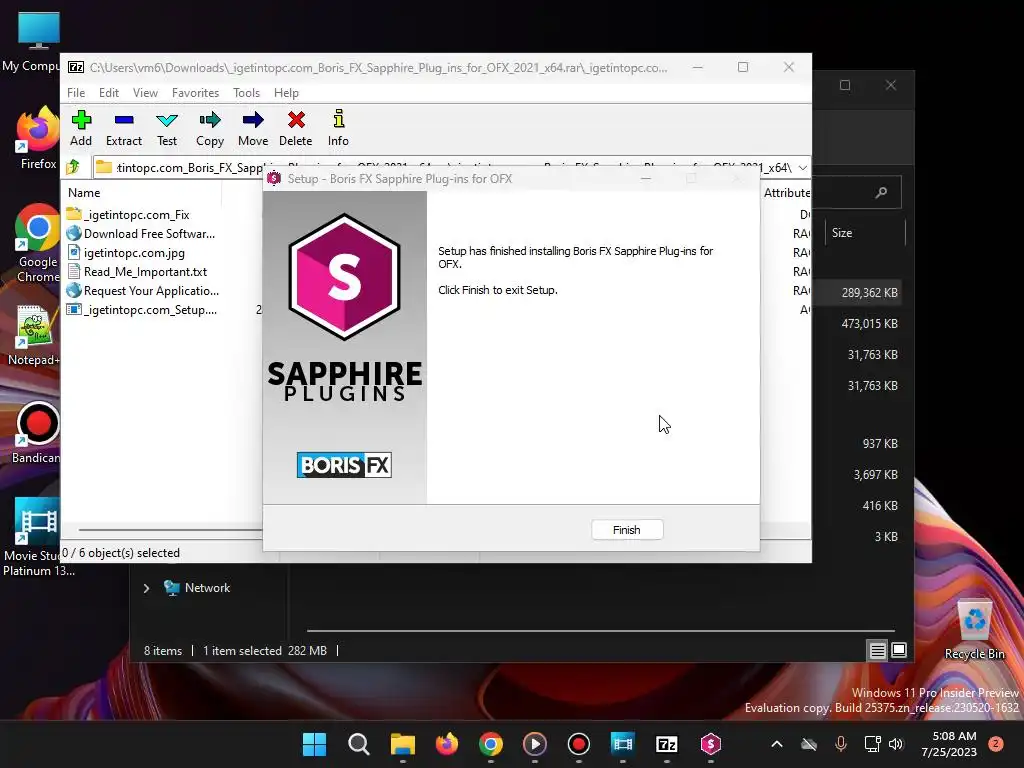Screen dimensions: 1024x768
Task: Open the clock and date panel
Action: click(x=949, y=744)
